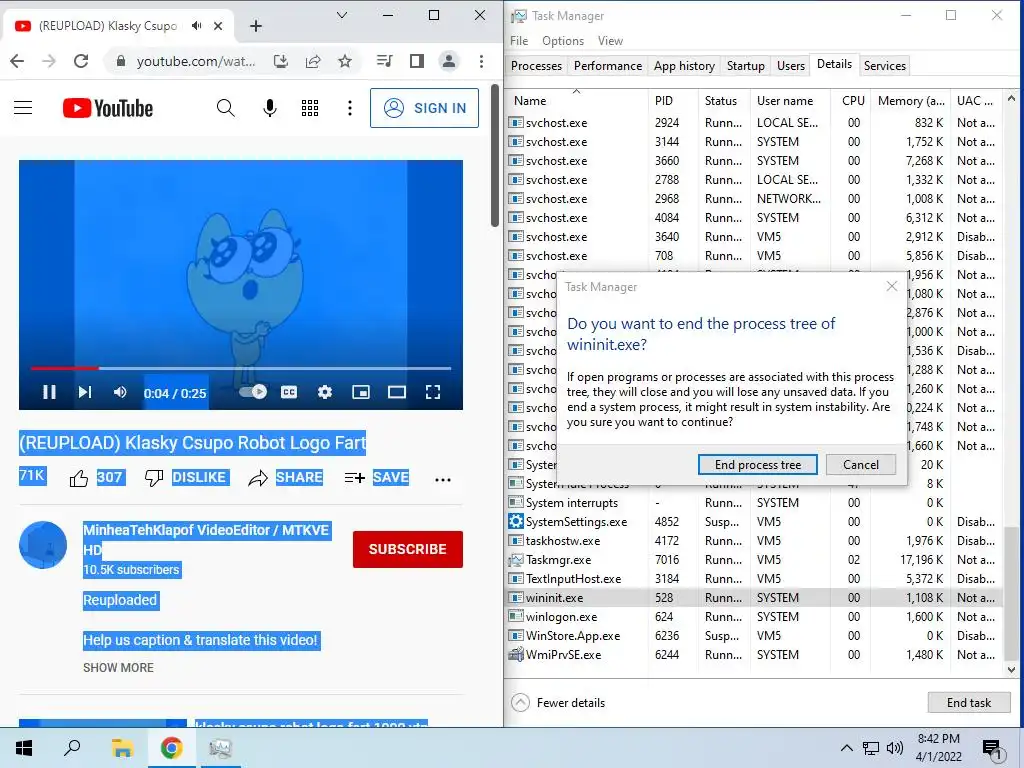Open the channel avatar
The image size is (1024, 768).
[x=43, y=545]
